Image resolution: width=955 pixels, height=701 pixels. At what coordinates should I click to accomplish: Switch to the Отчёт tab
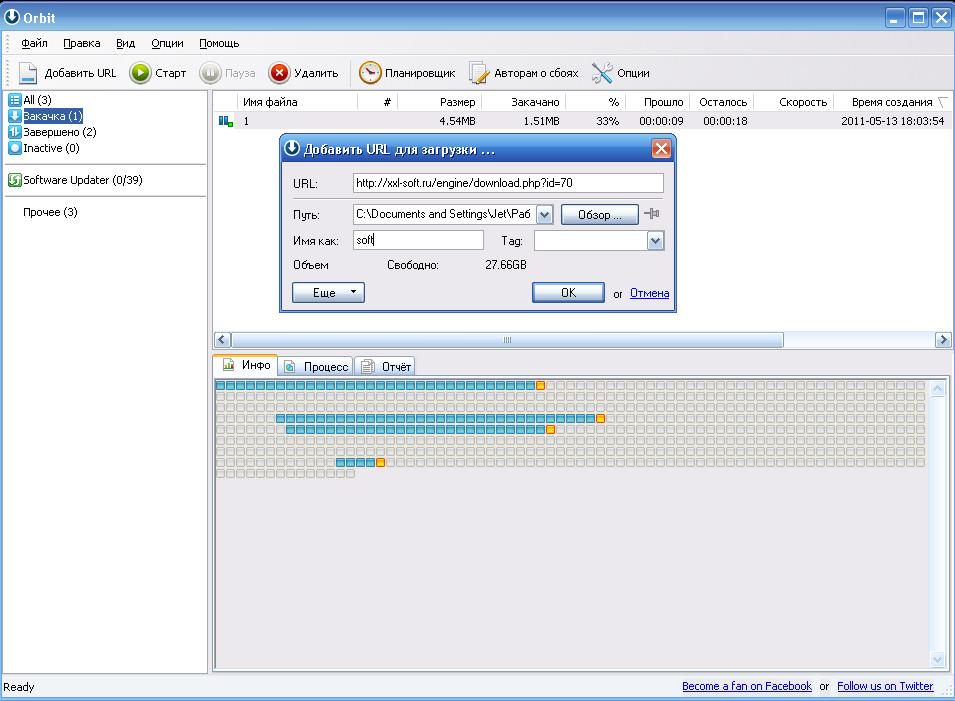pyautogui.click(x=386, y=367)
